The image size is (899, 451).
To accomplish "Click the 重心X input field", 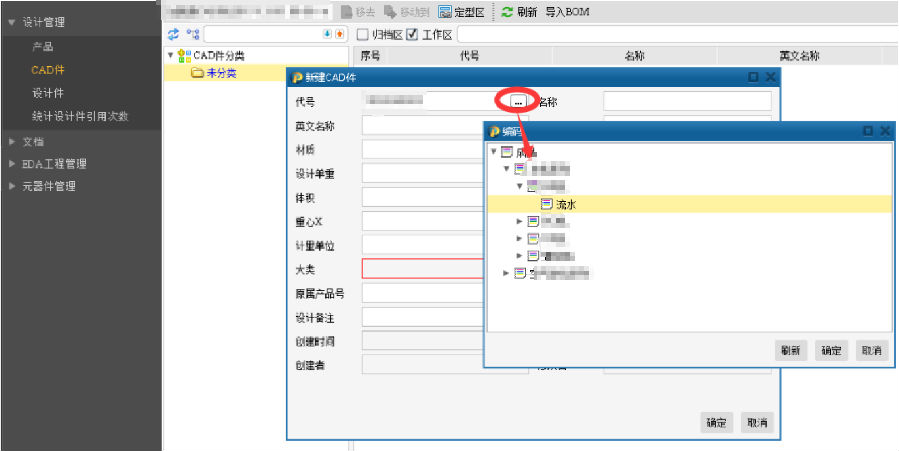I will 423,221.
